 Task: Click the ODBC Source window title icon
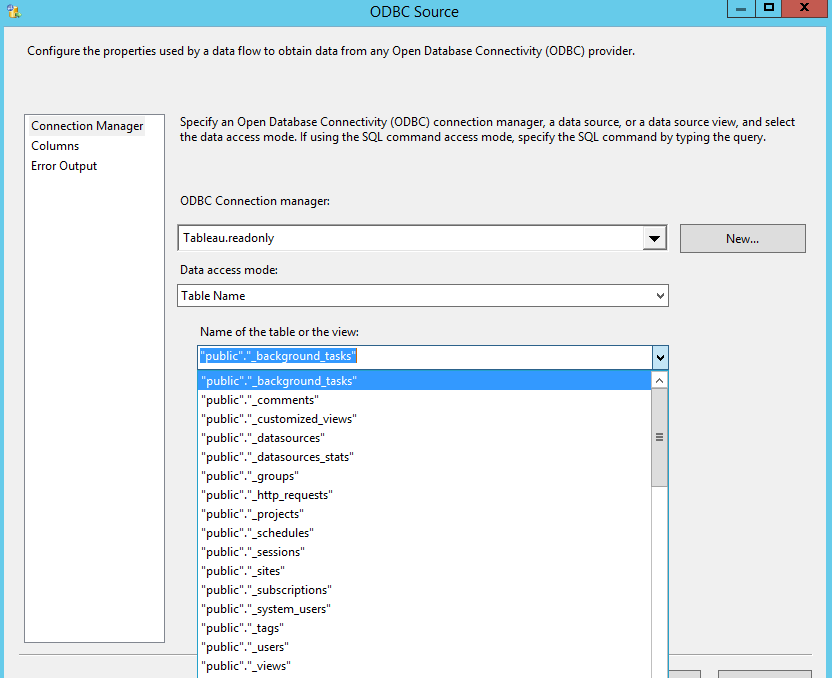click(x=14, y=11)
